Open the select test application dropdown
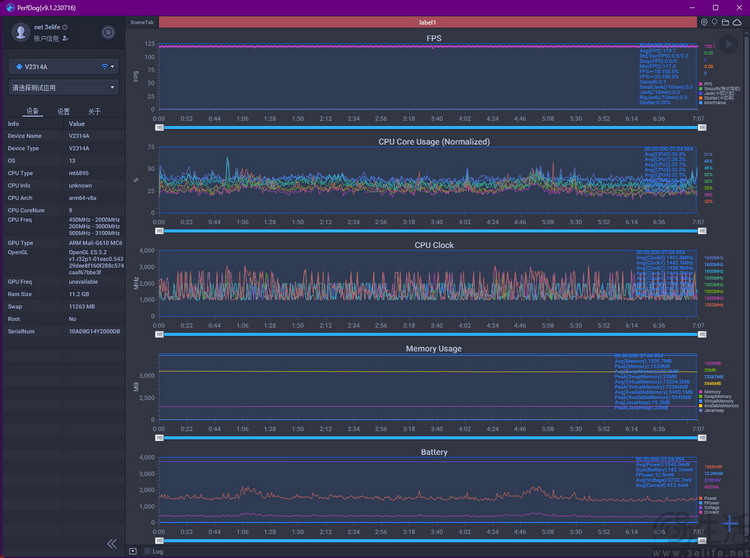 64,88
